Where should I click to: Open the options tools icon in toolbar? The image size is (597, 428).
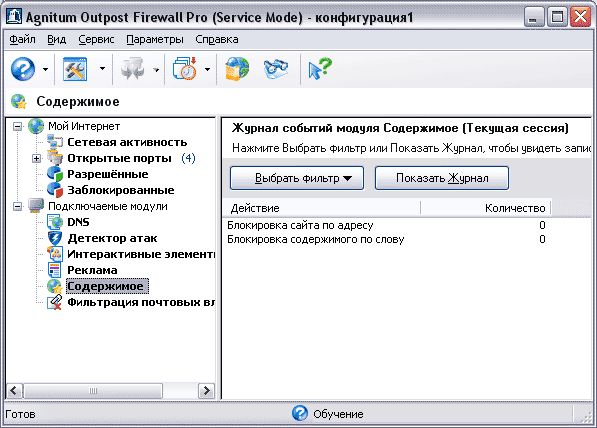[75, 69]
